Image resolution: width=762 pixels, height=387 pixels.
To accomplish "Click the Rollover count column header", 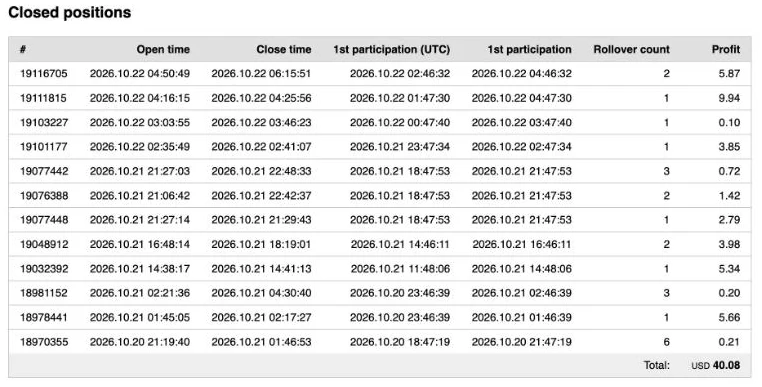I will coord(631,50).
